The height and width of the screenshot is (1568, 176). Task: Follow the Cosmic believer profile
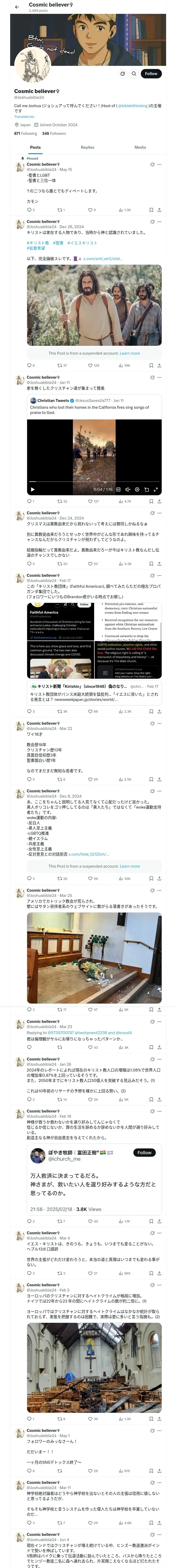tap(150, 74)
